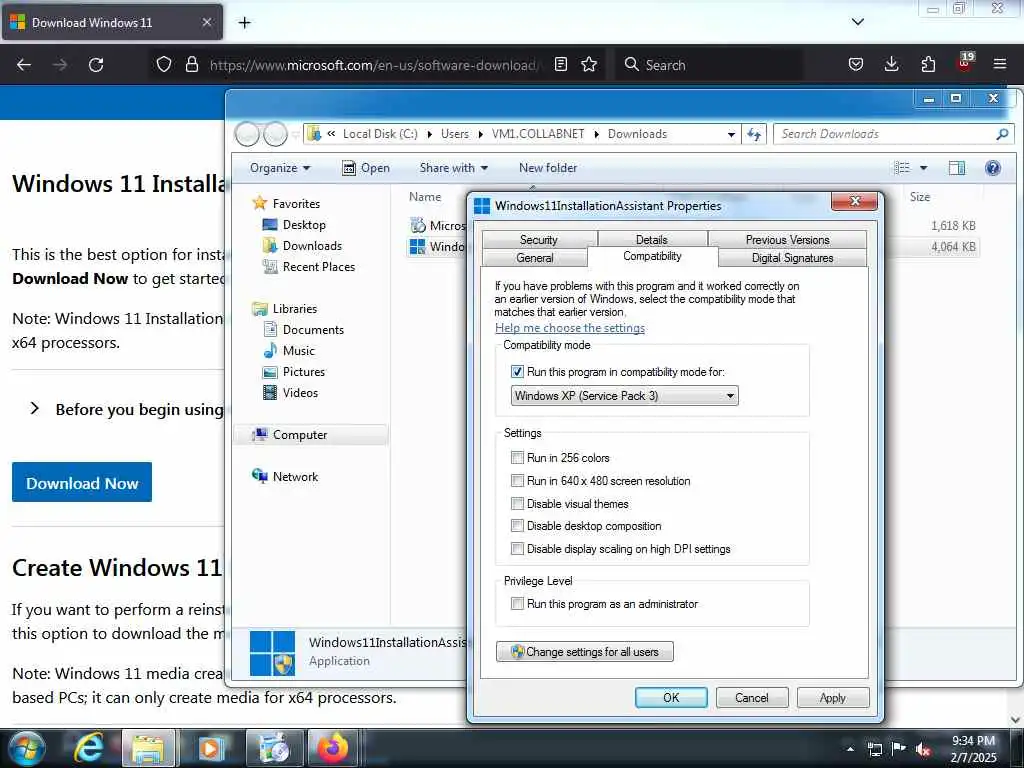Viewport: 1024px width, 768px height.
Task: Open the Pocket save icon in the Firefox toolbar
Action: coord(856,65)
